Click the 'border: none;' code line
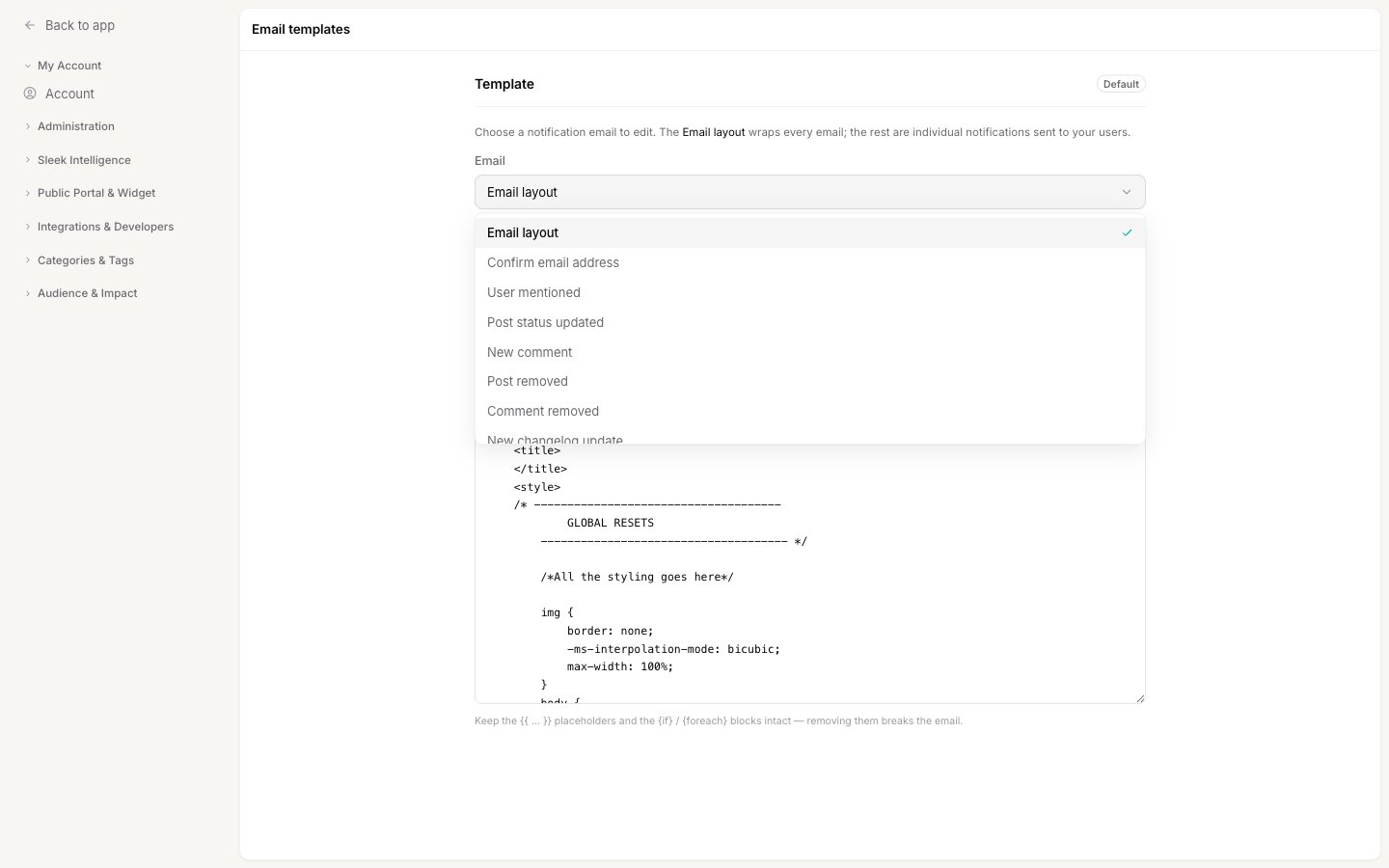Screen dimensions: 1389x868 [611, 631]
